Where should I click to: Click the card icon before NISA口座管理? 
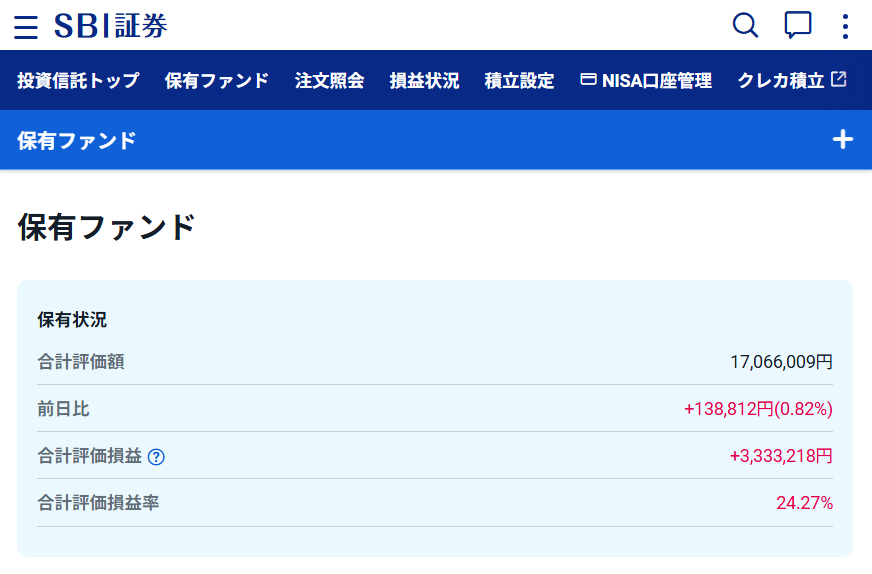coord(589,80)
